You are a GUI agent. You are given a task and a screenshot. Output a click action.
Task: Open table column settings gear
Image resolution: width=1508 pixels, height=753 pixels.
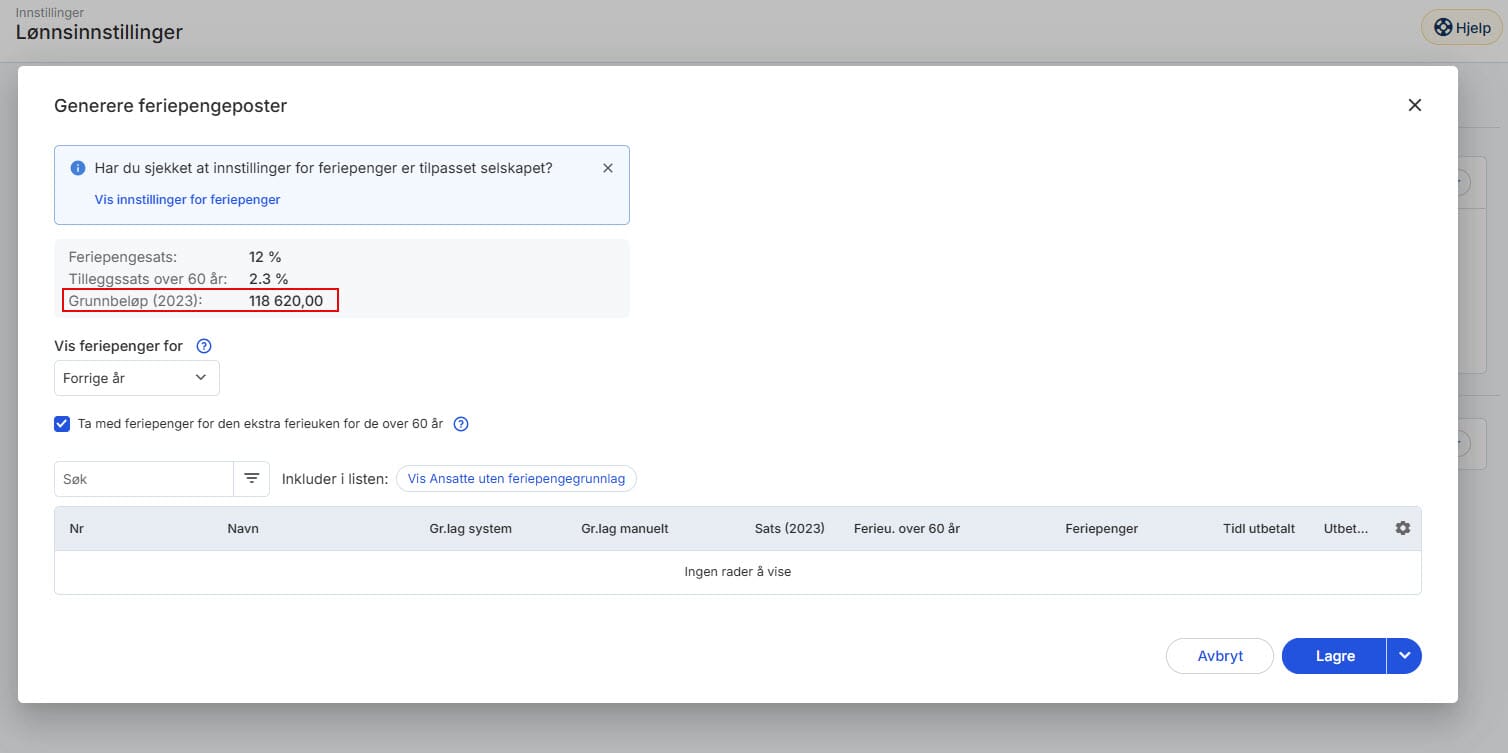[1402, 528]
